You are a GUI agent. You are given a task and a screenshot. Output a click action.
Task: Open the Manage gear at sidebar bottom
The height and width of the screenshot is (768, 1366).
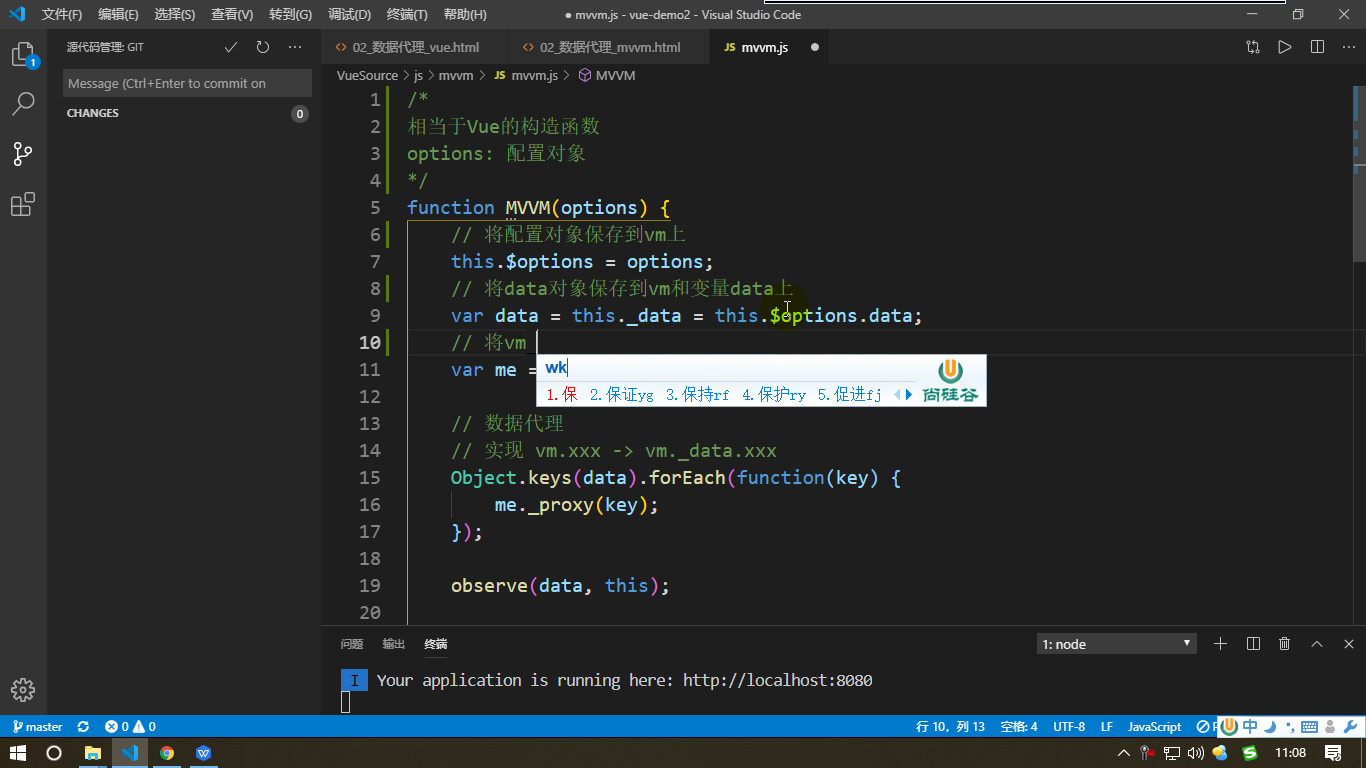point(23,690)
